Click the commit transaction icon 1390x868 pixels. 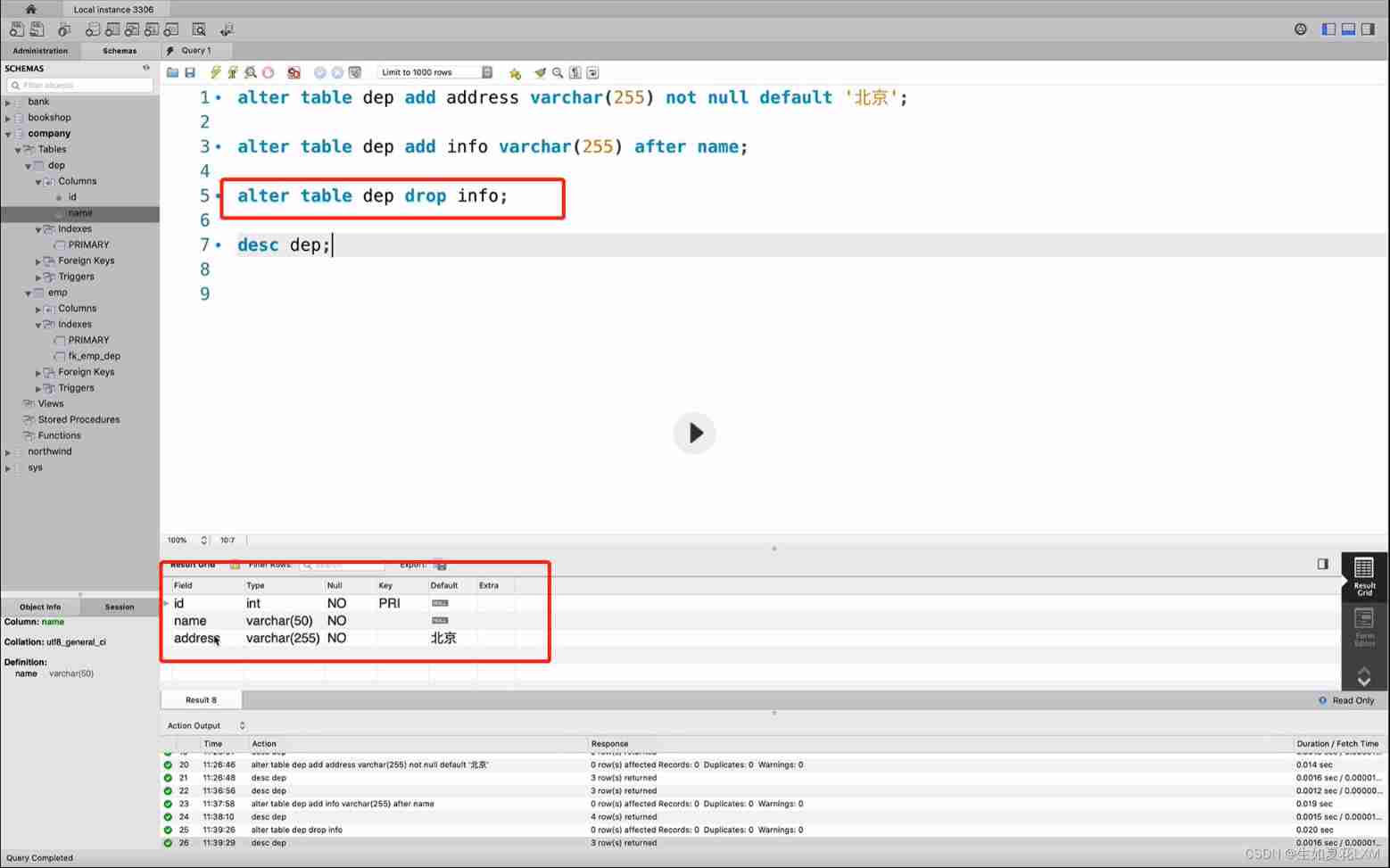319,72
